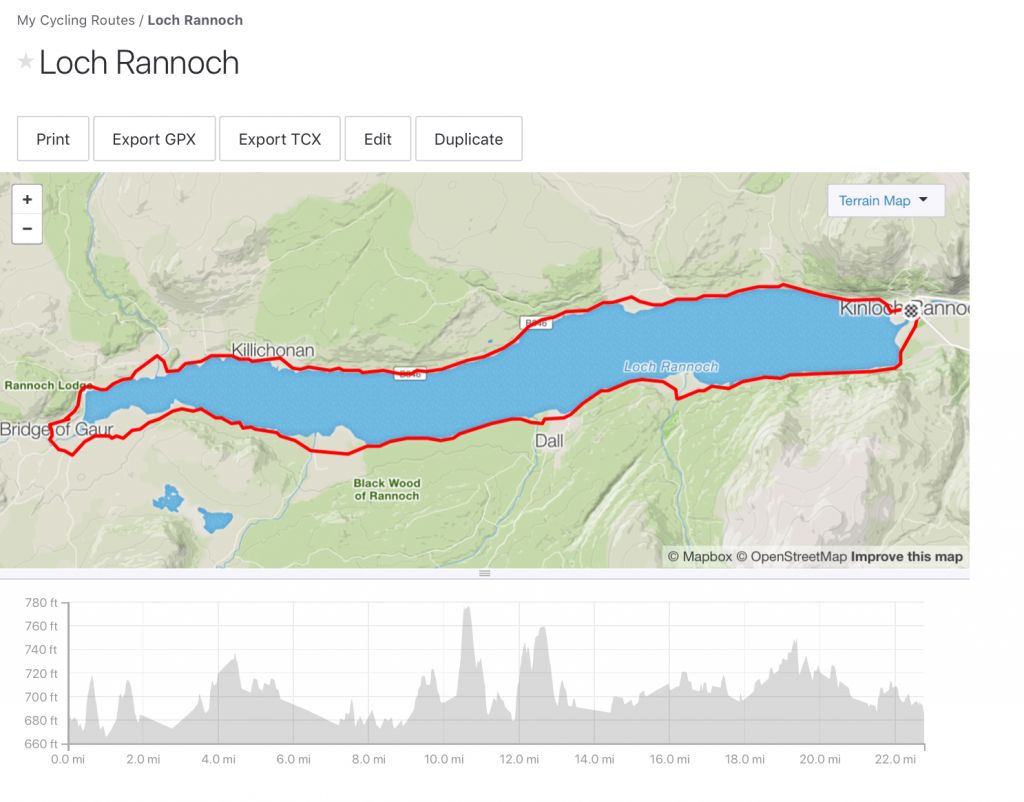The width and height of the screenshot is (1024, 802).
Task: Edit the Loch Rannoch route
Action: coord(378,138)
